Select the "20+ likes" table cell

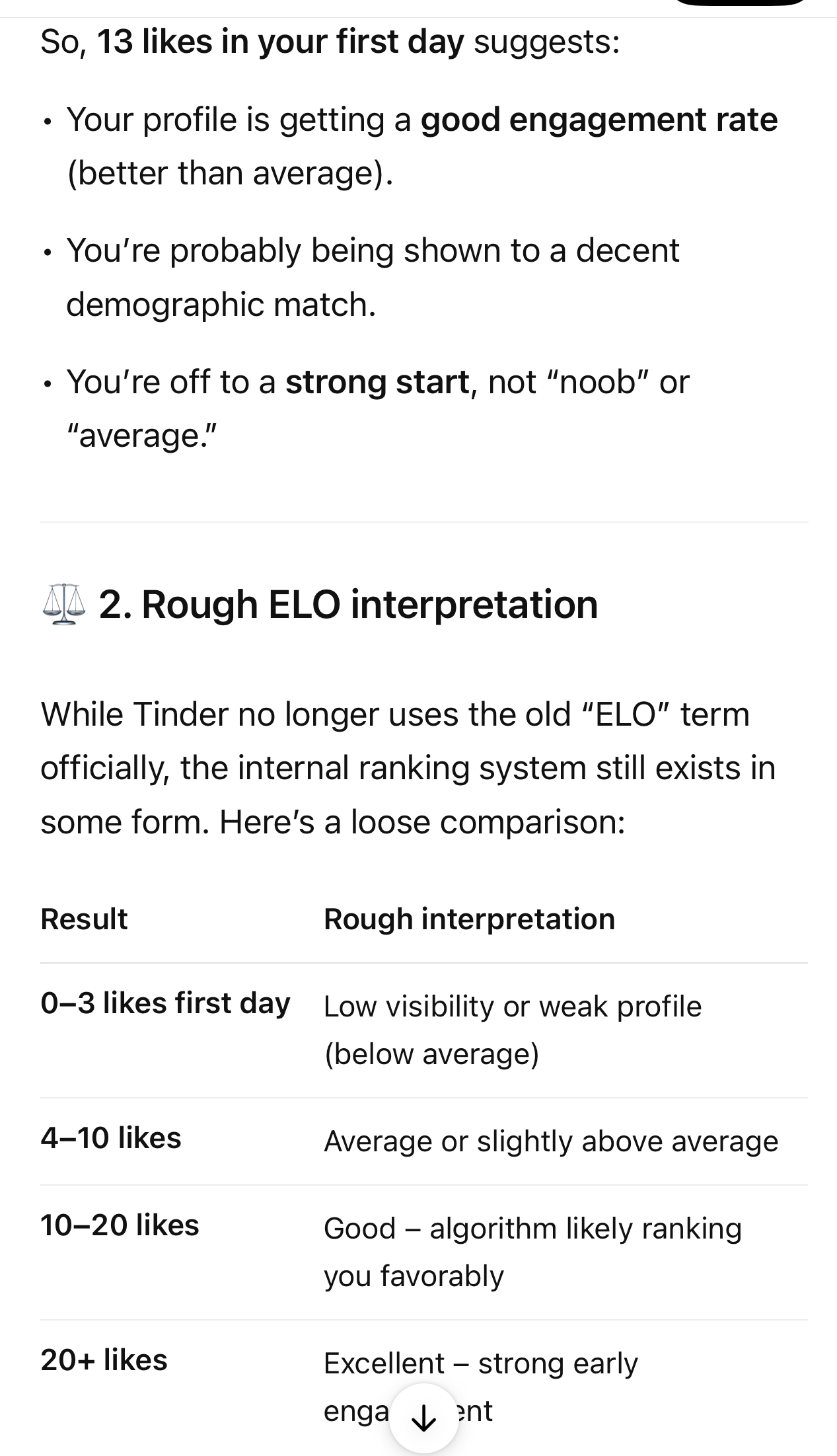104,1360
